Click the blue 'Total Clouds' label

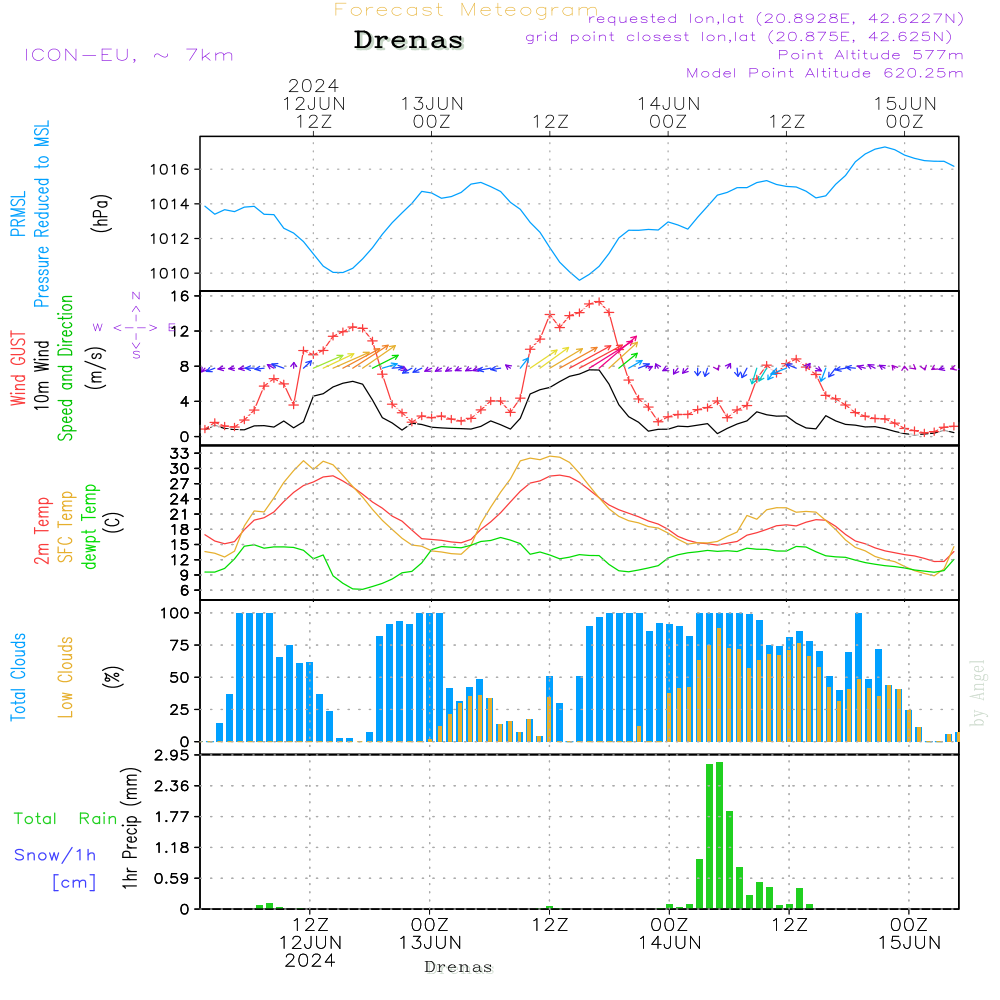[18, 677]
